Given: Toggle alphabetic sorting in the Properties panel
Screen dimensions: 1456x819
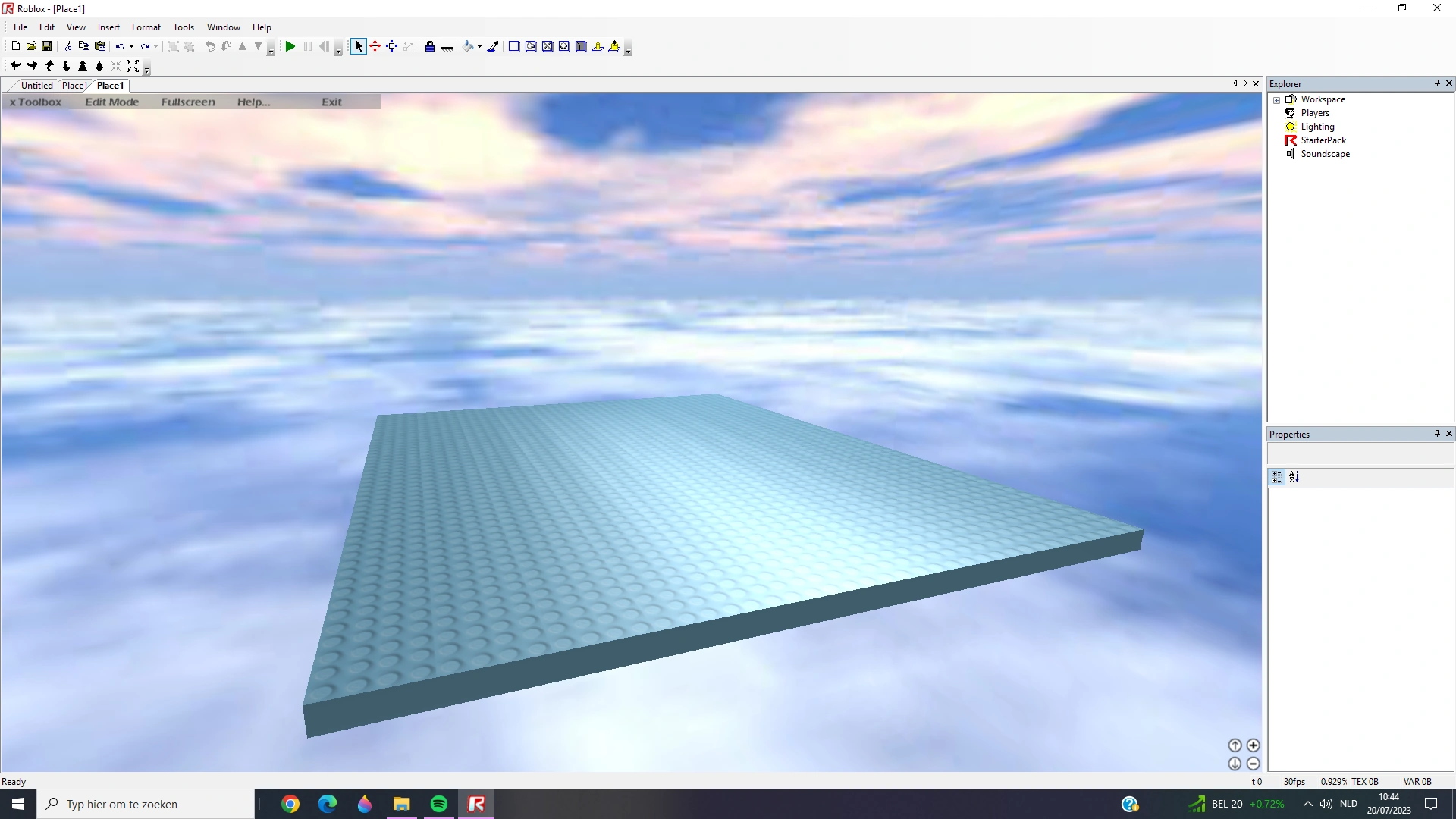Looking at the screenshot, I should coord(1294,477).
